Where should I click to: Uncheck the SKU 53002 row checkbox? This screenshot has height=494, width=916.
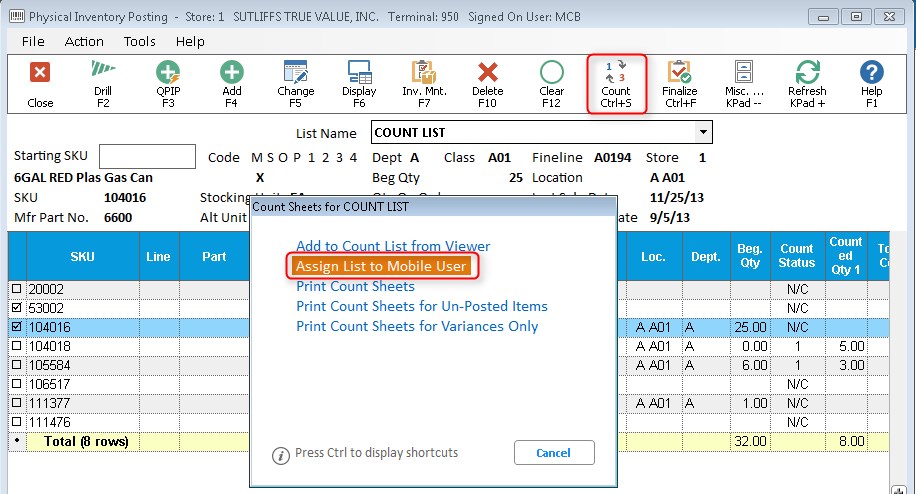coord(16,308)
